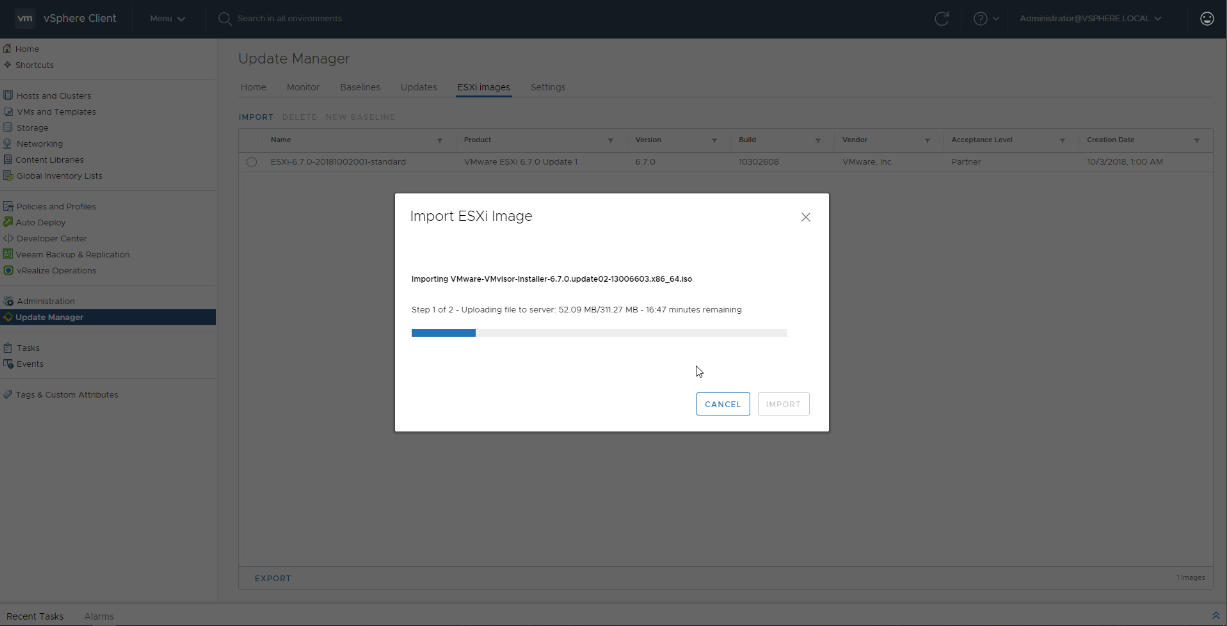The image size is (1227, 626).
Task: Click the Global Inventory Lists icon
Action: tap(8, 176)
